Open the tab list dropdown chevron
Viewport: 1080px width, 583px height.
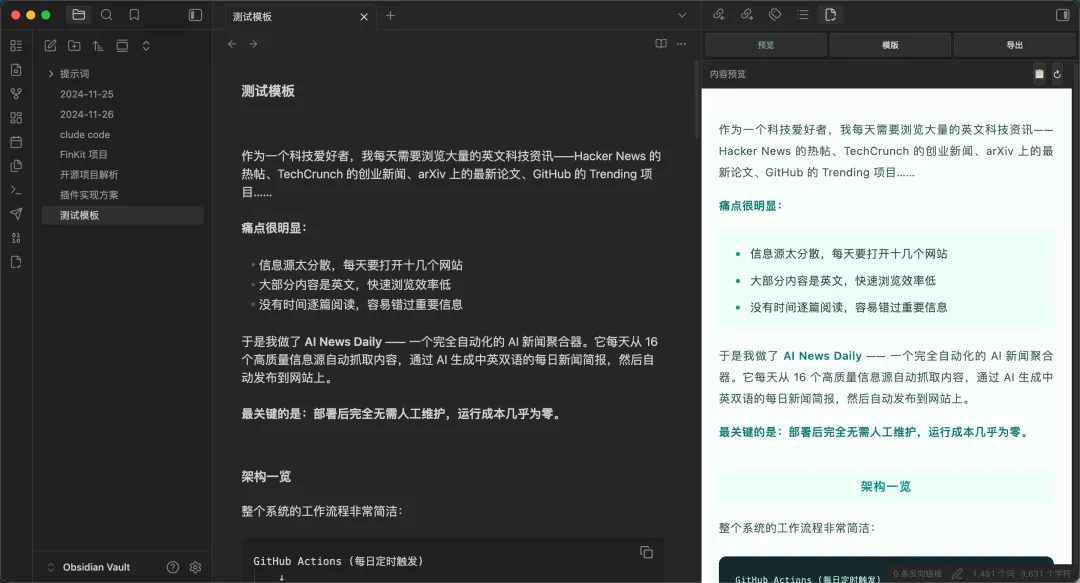(682, 15)
